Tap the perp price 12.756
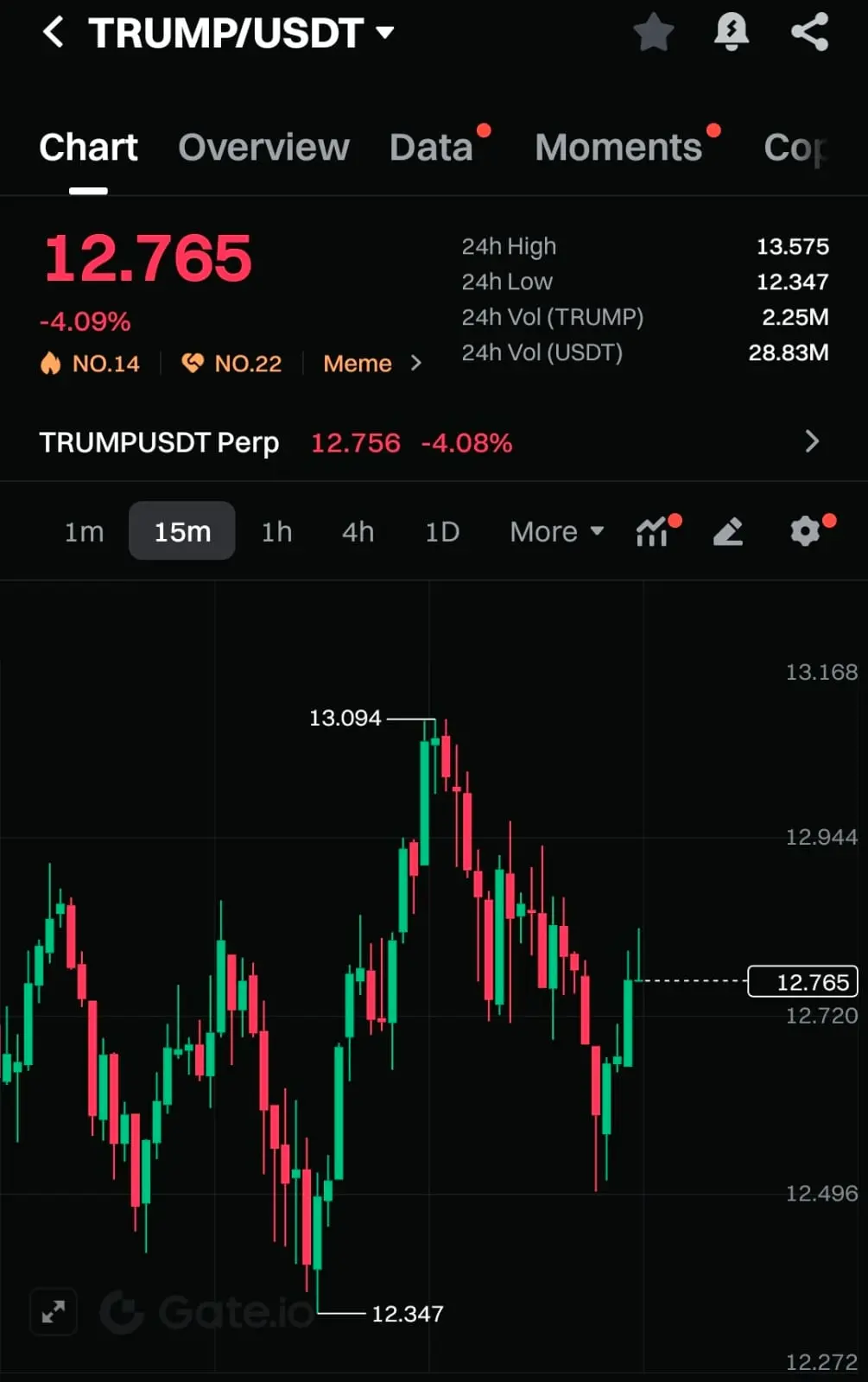868x1382 pixels. point(355,443)
